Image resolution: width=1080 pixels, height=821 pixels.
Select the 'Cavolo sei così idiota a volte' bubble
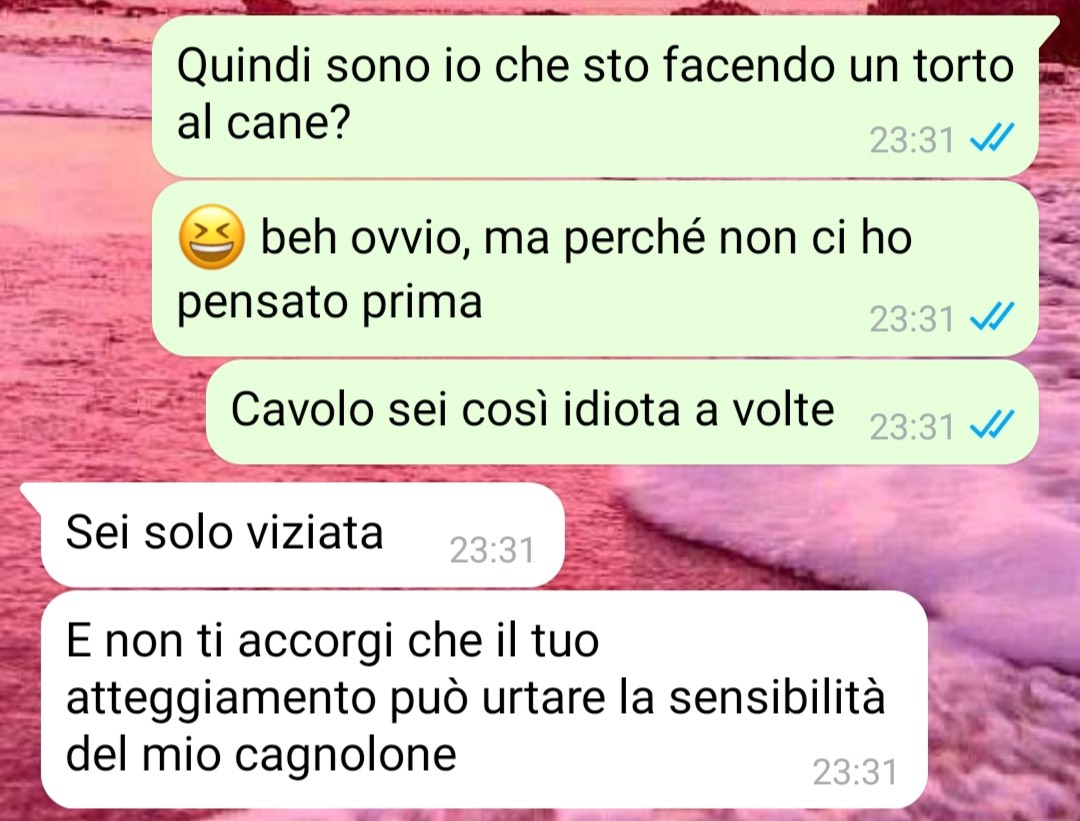click(622, 412)
